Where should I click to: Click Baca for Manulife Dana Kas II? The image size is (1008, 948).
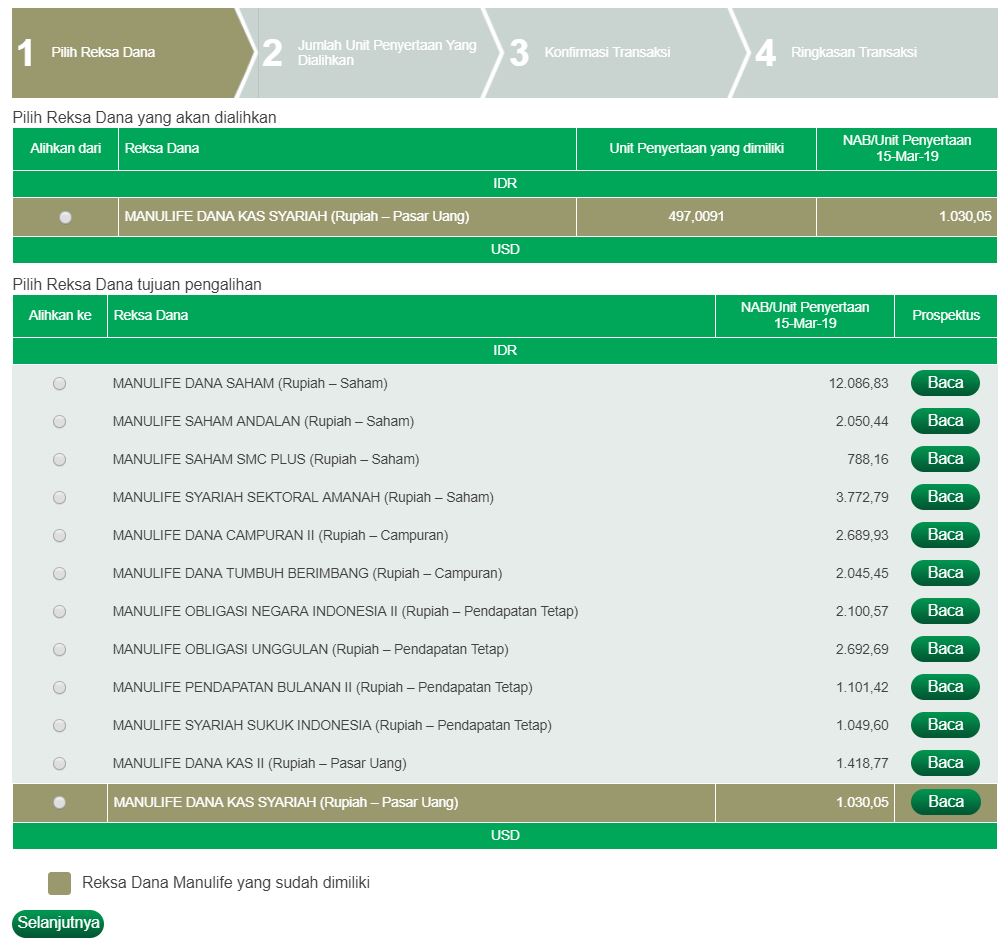[x=945, y=762]
